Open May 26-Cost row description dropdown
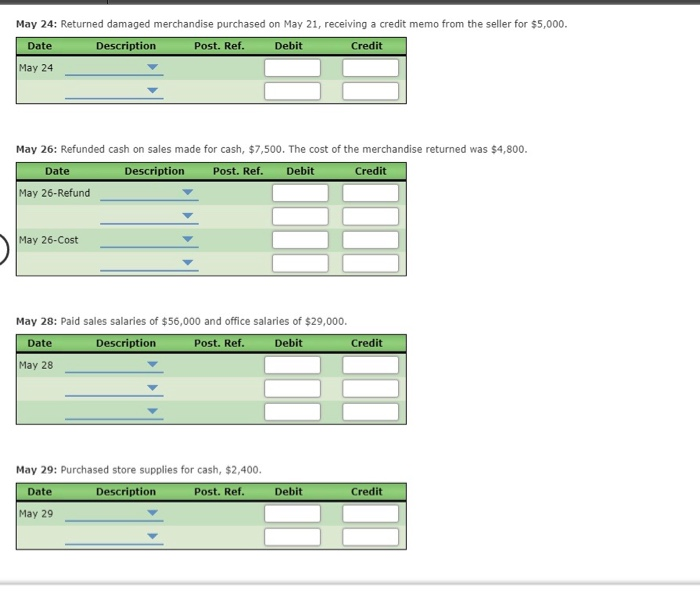Image resolution: width=700 pixels, height=598 pixels. [150, 240]
